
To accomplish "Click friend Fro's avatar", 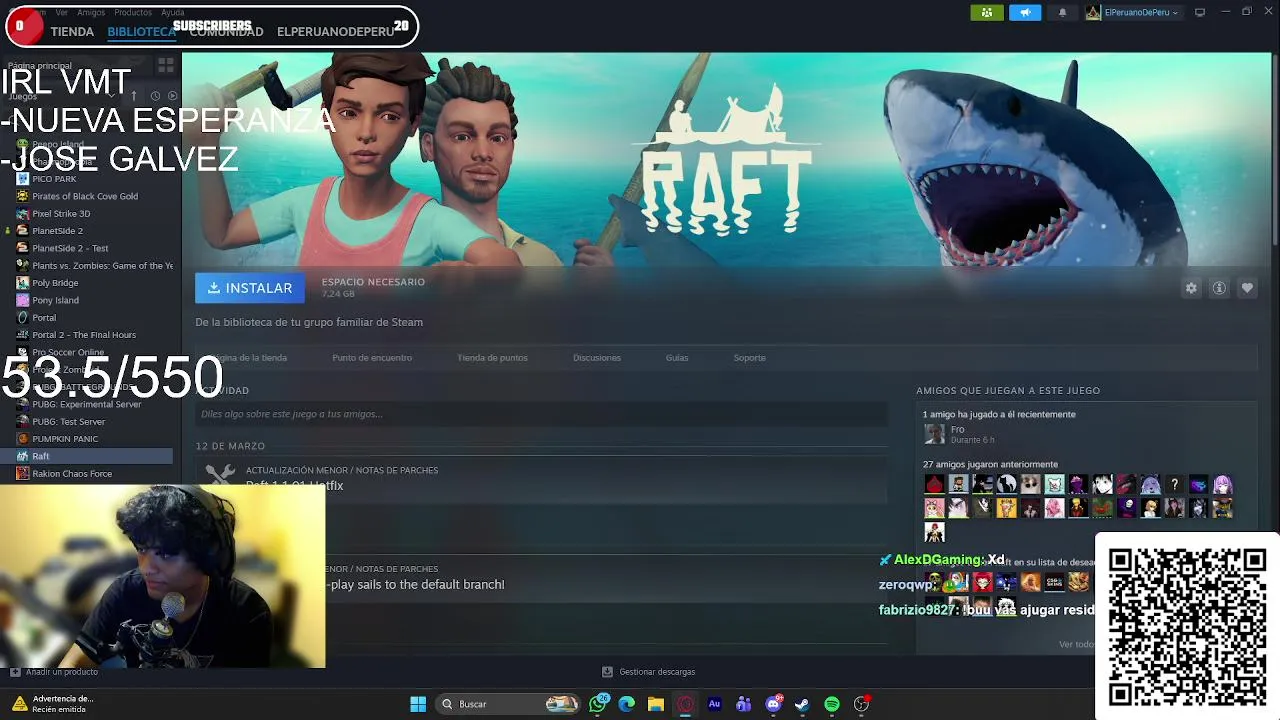I will [x=934, y=434].
